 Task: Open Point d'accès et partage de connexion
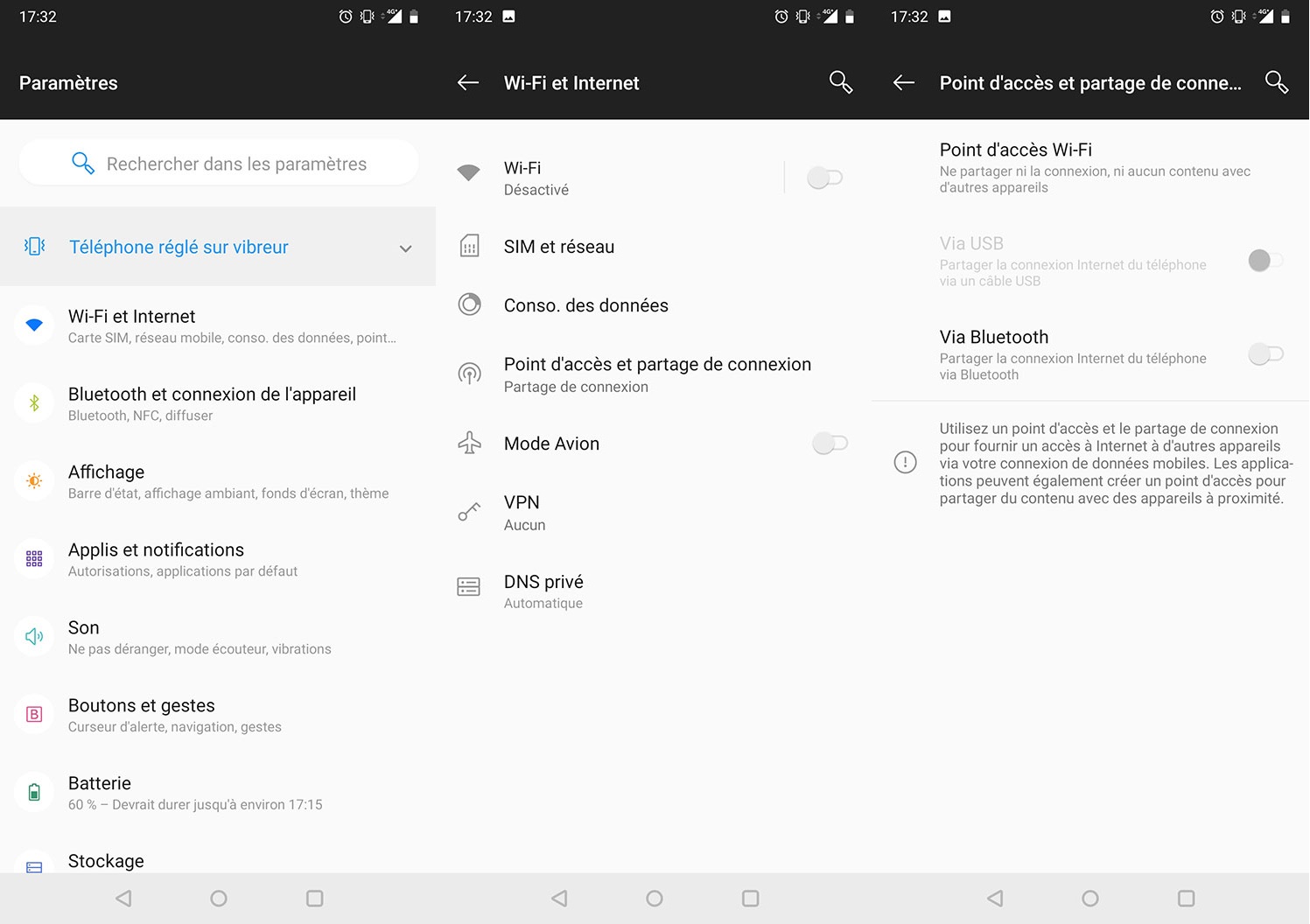pyautogui.click(x=654, y=374)
